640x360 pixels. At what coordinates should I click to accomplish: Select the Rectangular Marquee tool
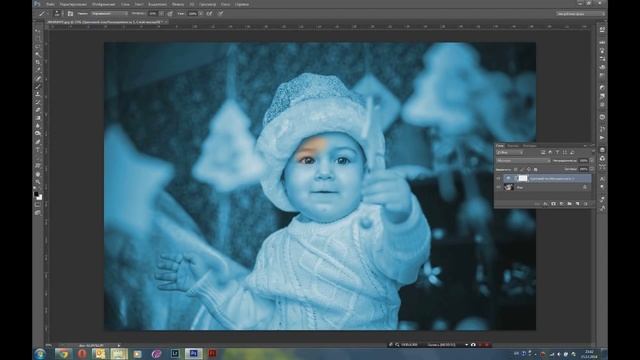[38, 38]
